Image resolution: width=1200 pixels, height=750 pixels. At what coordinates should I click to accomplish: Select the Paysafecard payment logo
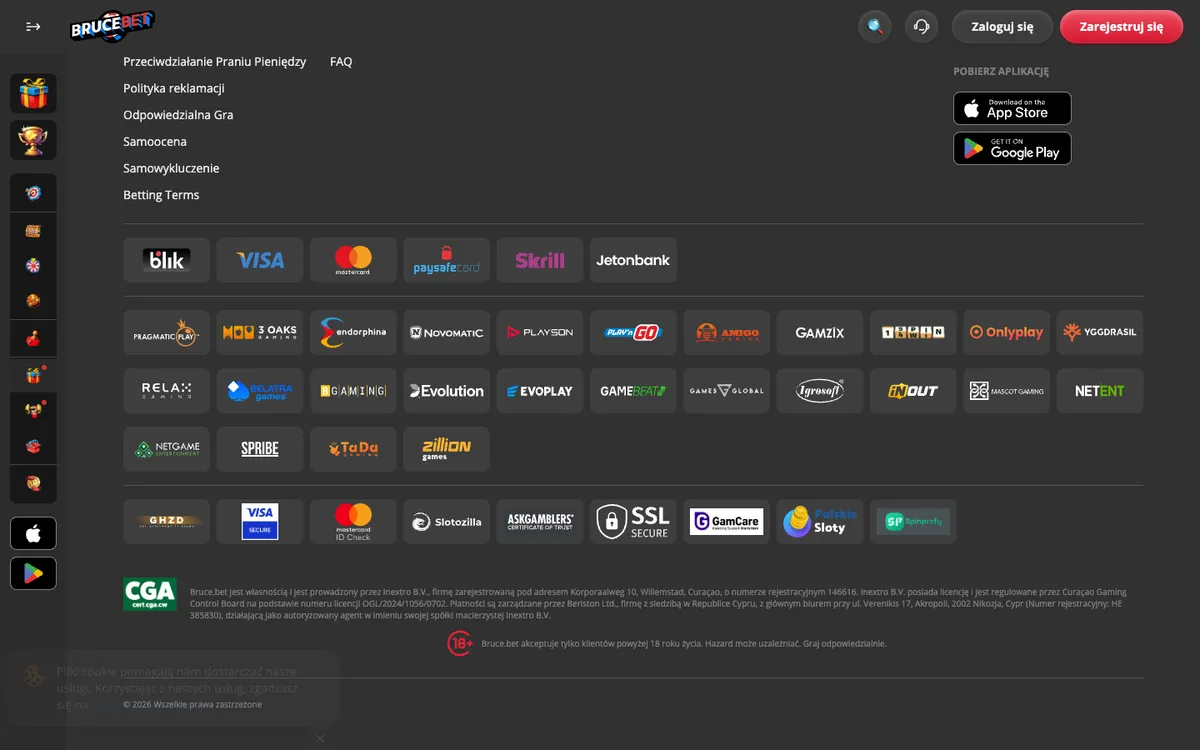447,260
